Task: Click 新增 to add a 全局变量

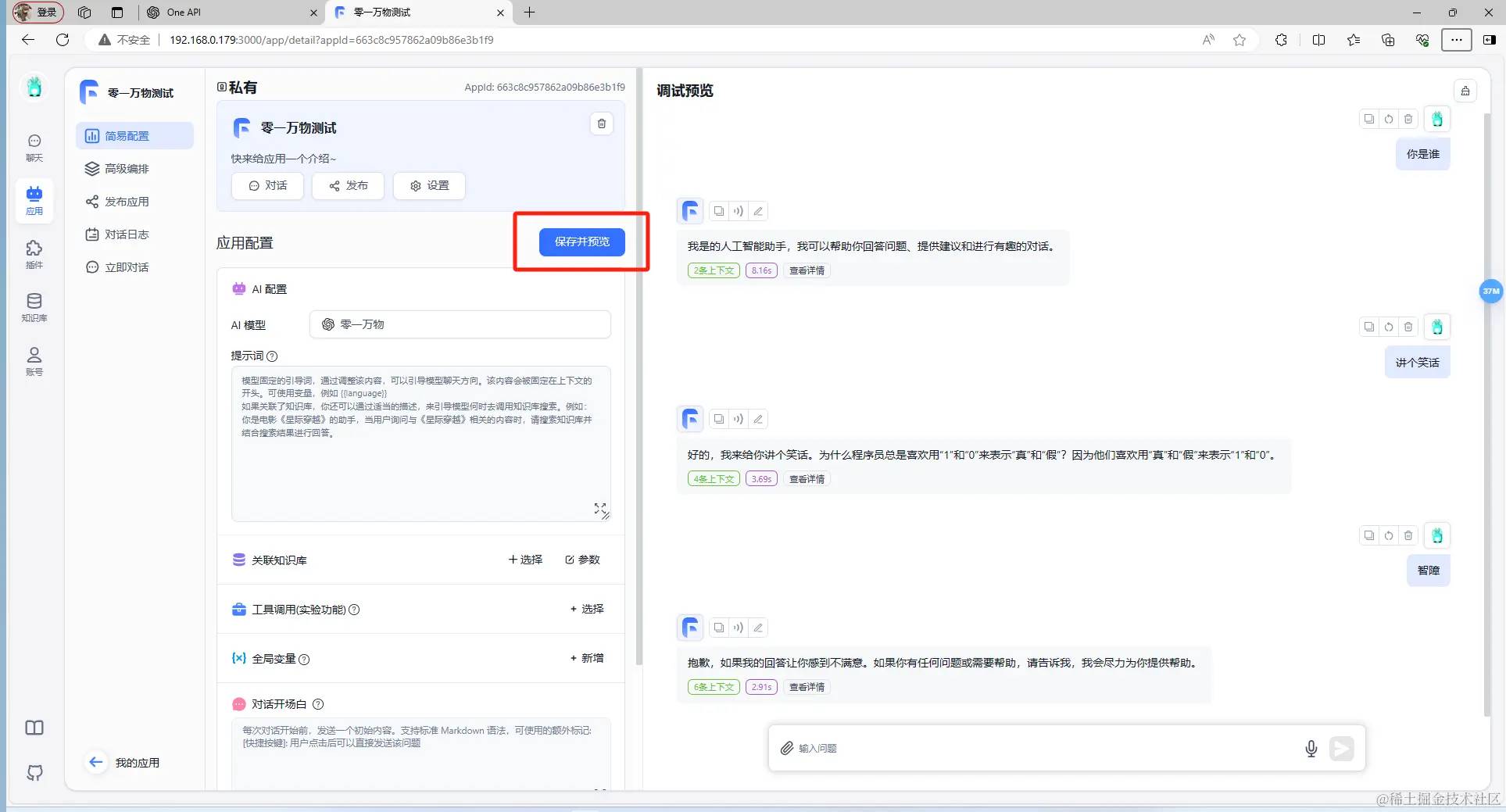Action: coord(587,658)
